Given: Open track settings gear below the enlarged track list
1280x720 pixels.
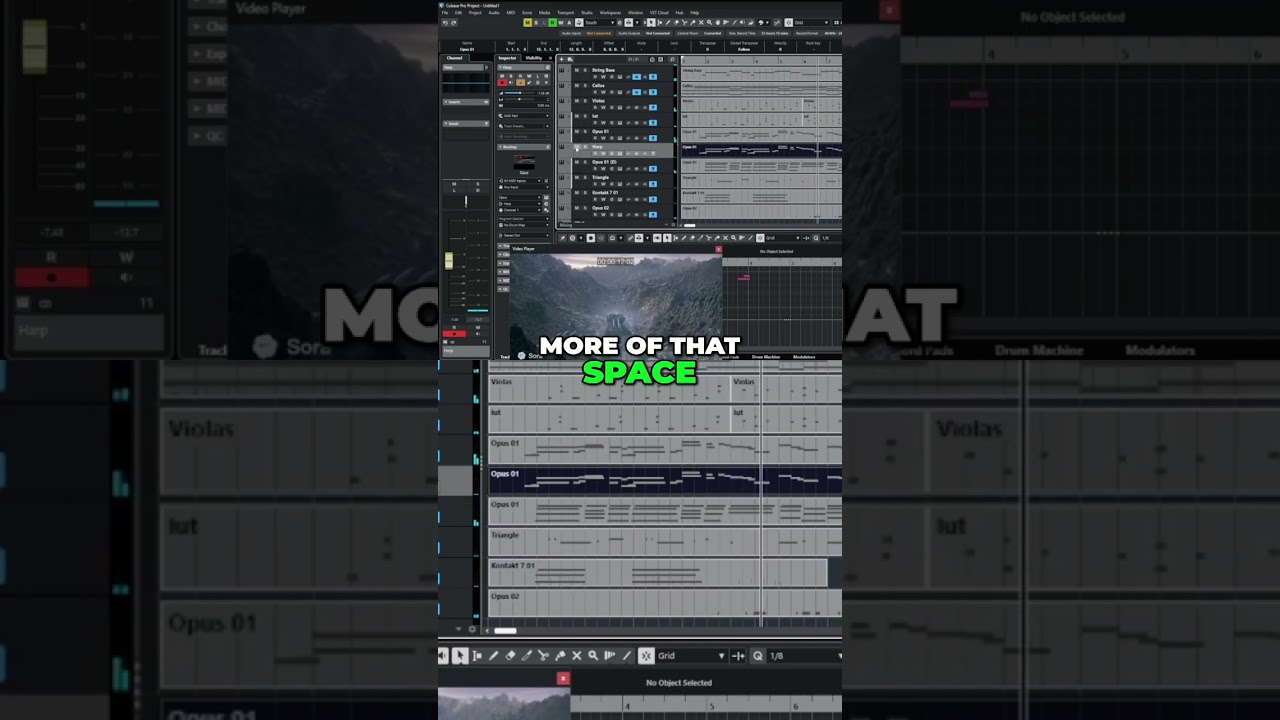Looking at the screenshot, I should pyautogui.click(x=472, y=629).
